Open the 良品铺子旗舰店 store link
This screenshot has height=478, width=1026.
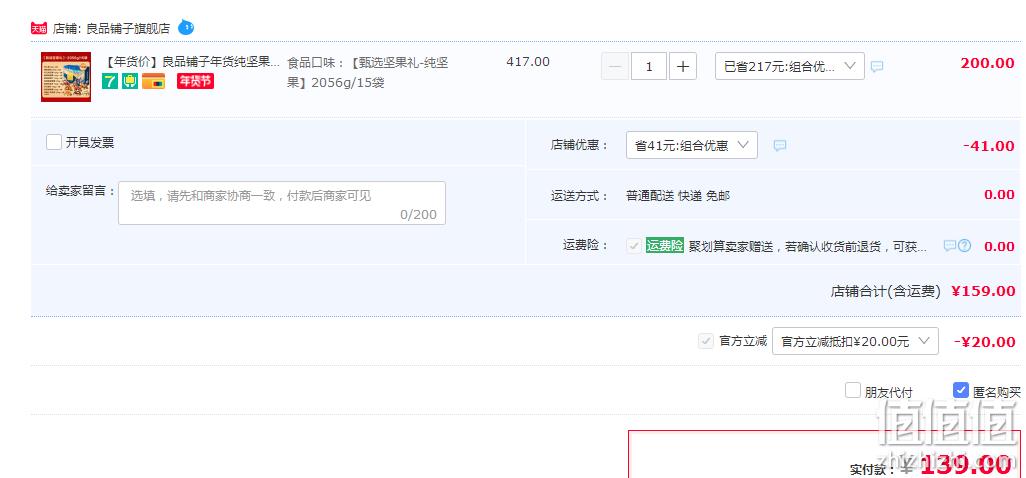(x=128, y=28)
